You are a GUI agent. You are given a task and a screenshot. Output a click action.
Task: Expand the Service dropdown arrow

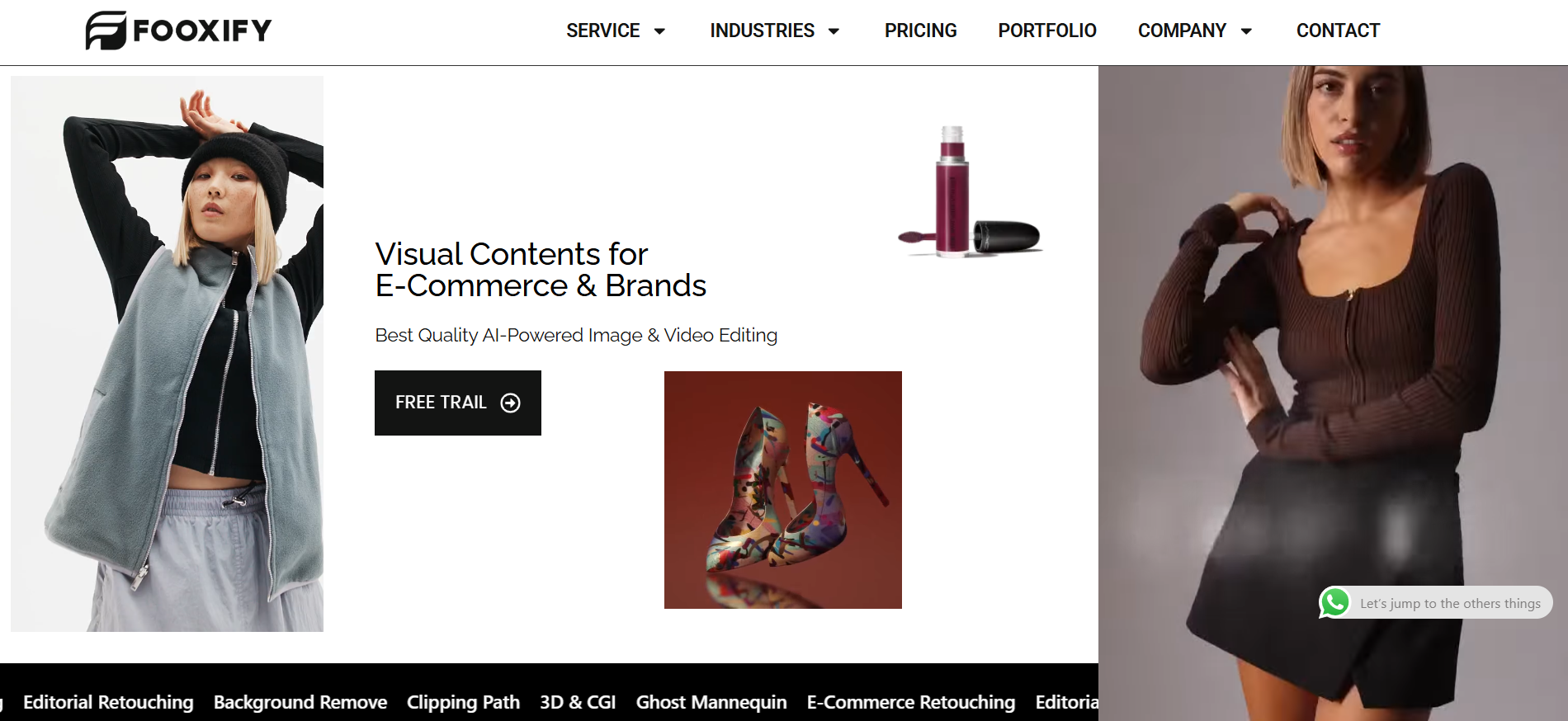(659, 31)
